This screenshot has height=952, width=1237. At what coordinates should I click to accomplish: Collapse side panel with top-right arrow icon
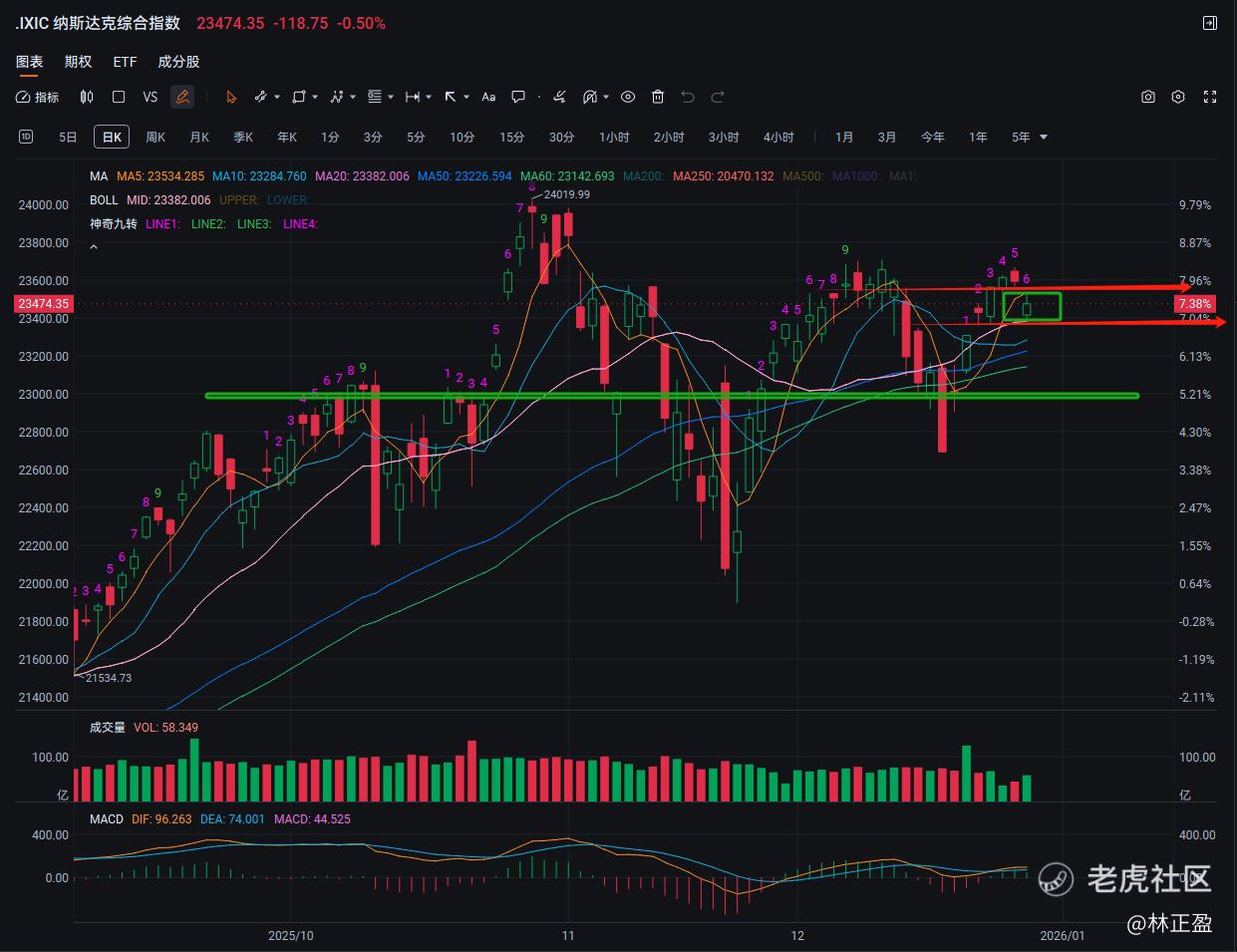tap(1210, 23)
